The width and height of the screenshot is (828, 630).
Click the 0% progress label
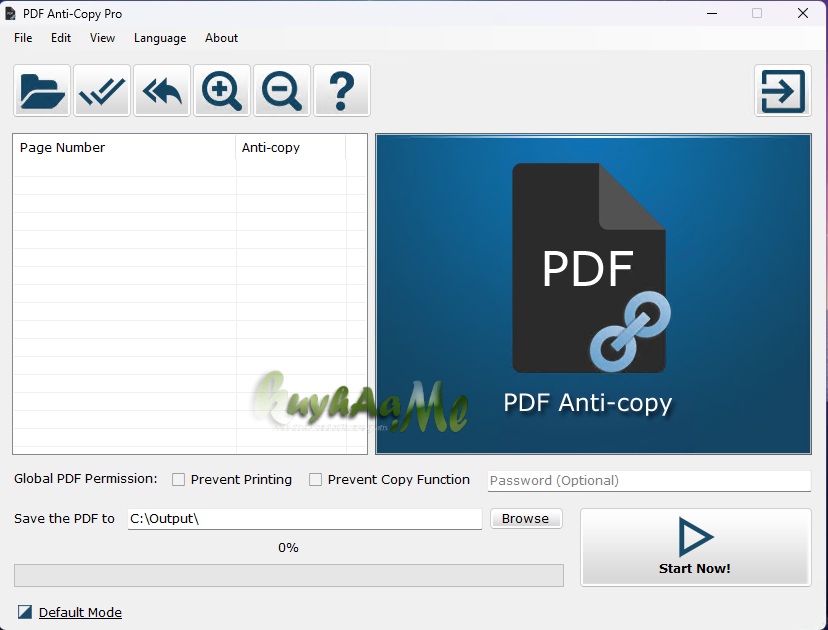point(288,548)
